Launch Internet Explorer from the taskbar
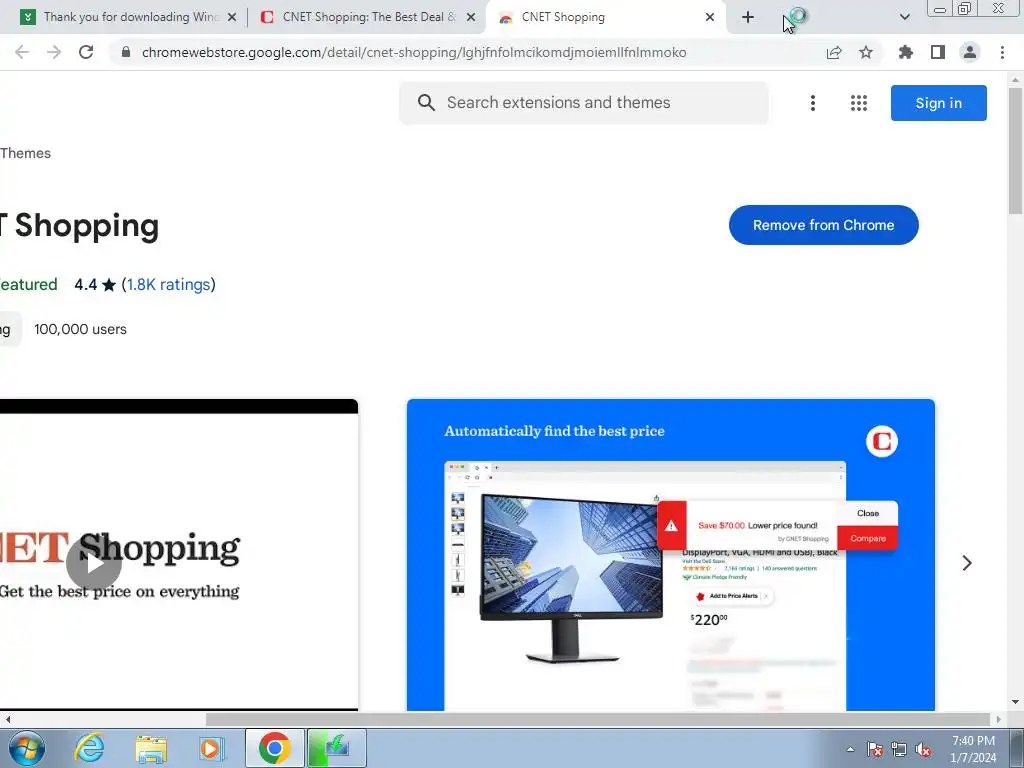The width and height of the screenshot is (1024, 768). tap(89, 748)
